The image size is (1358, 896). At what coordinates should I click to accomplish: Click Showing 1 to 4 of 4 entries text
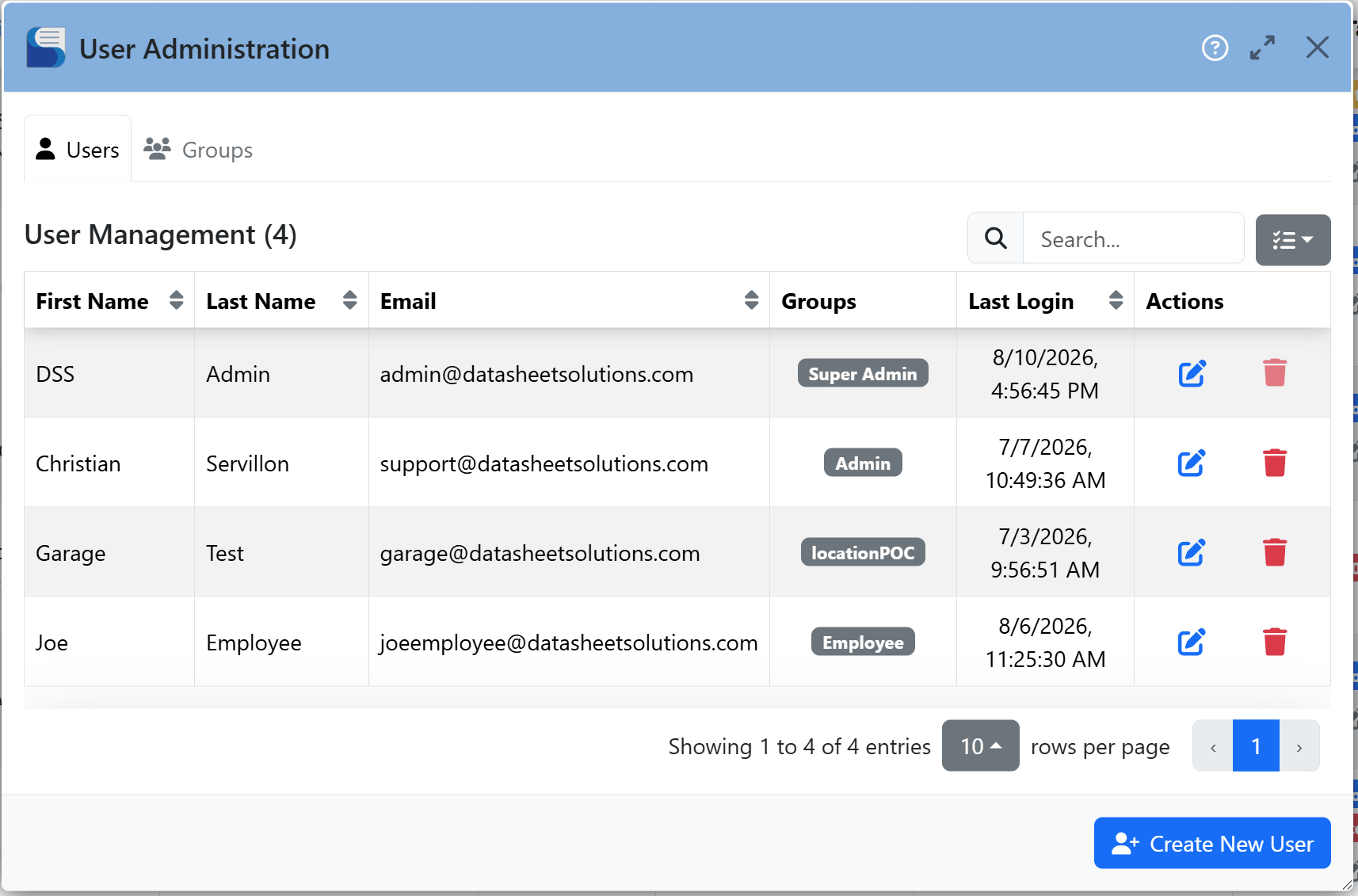[799, 746]
